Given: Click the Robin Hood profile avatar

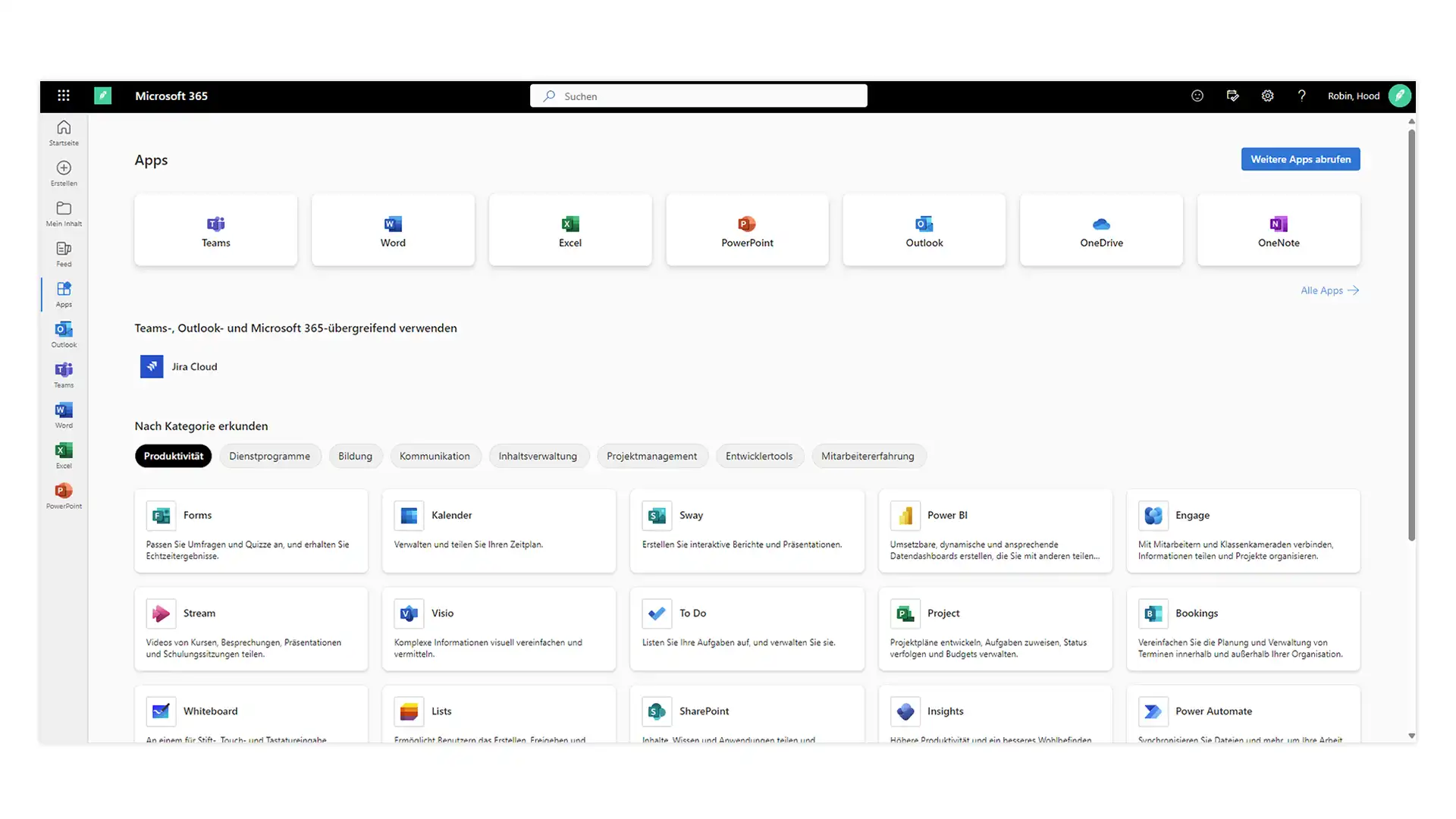Looking at the screenshot, I should tap(1400, 96).
